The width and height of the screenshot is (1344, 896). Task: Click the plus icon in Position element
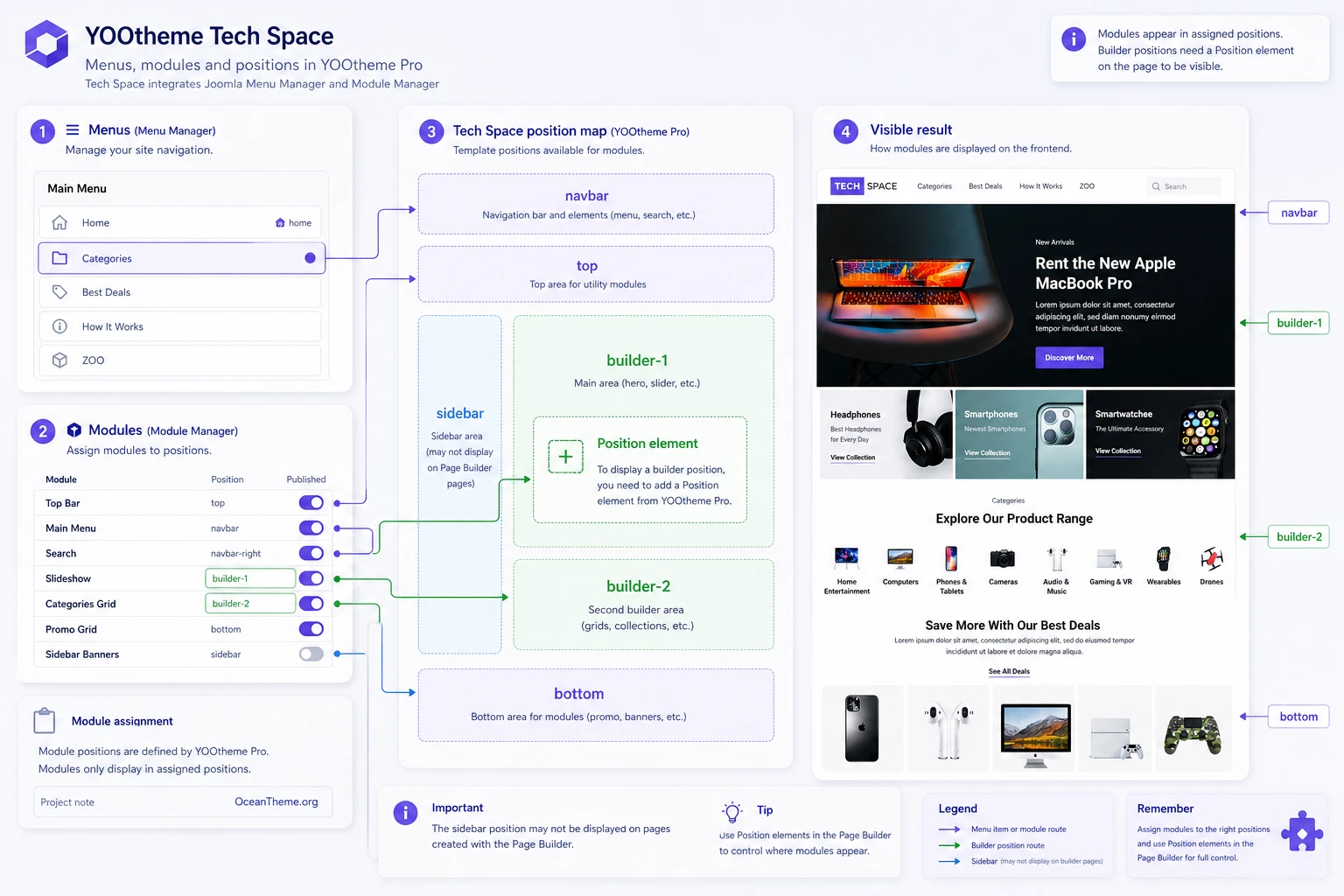tap(565, 456)
